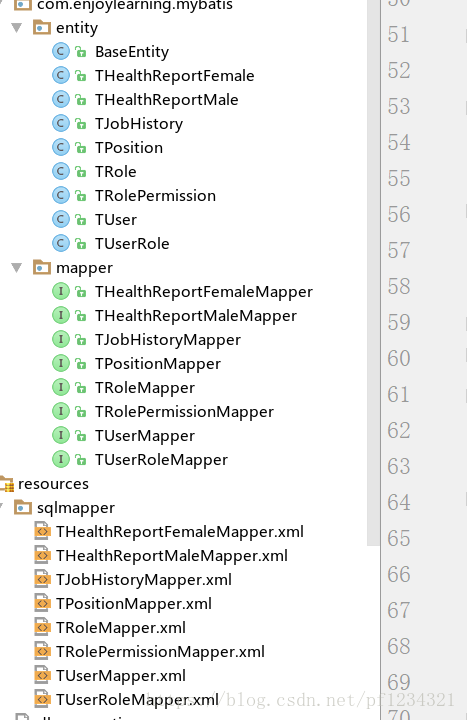
Task: Open TJobHistoryMapper.xml file
Action: [x=144, y=580]
